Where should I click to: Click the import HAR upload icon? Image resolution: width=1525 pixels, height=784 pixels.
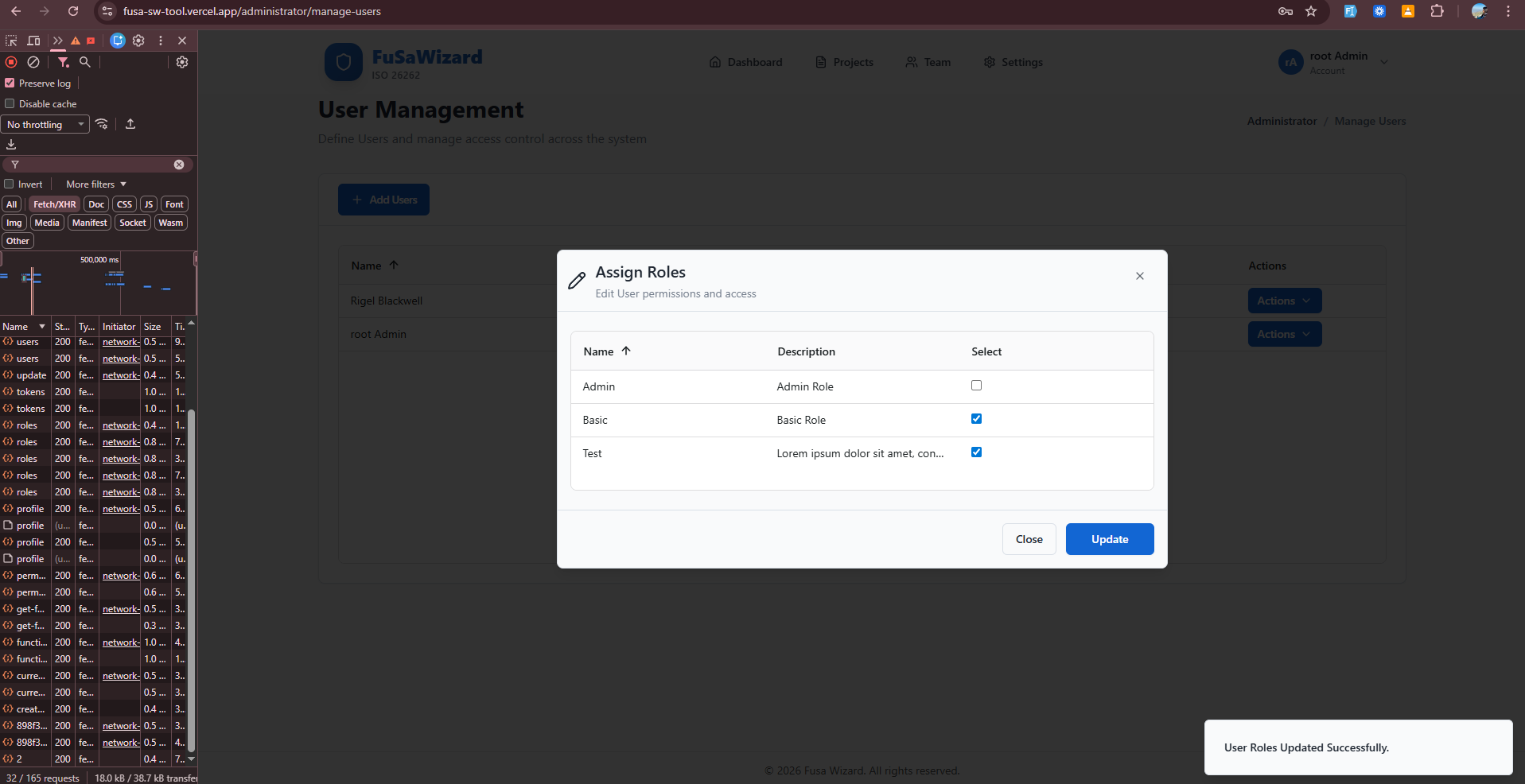(130, 124)
